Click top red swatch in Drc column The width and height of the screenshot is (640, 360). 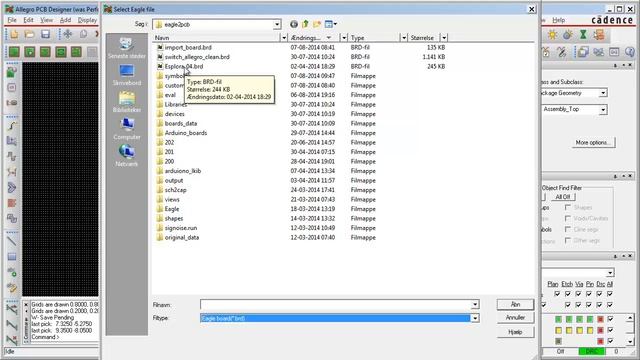coord(600,319)
